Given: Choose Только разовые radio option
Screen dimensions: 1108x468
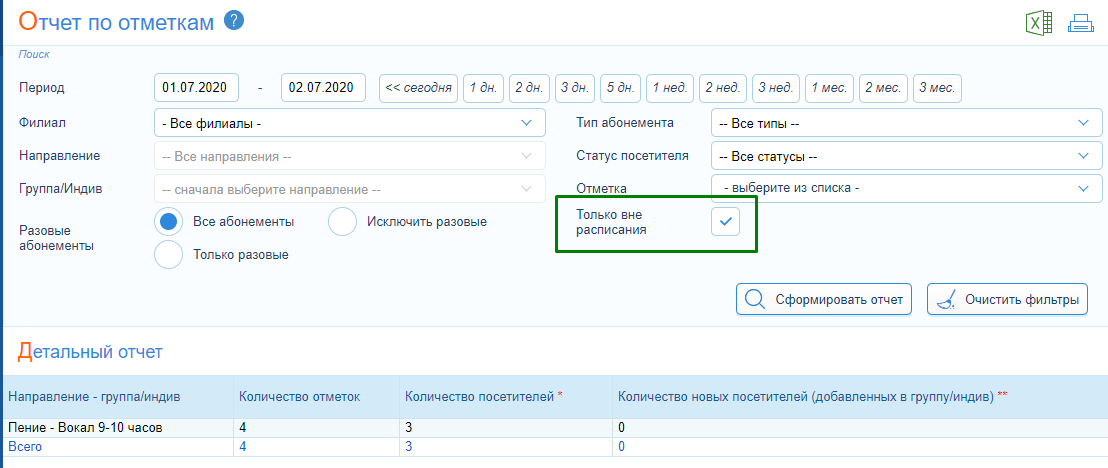Looking at the screenshot, I should pos(168,255).
